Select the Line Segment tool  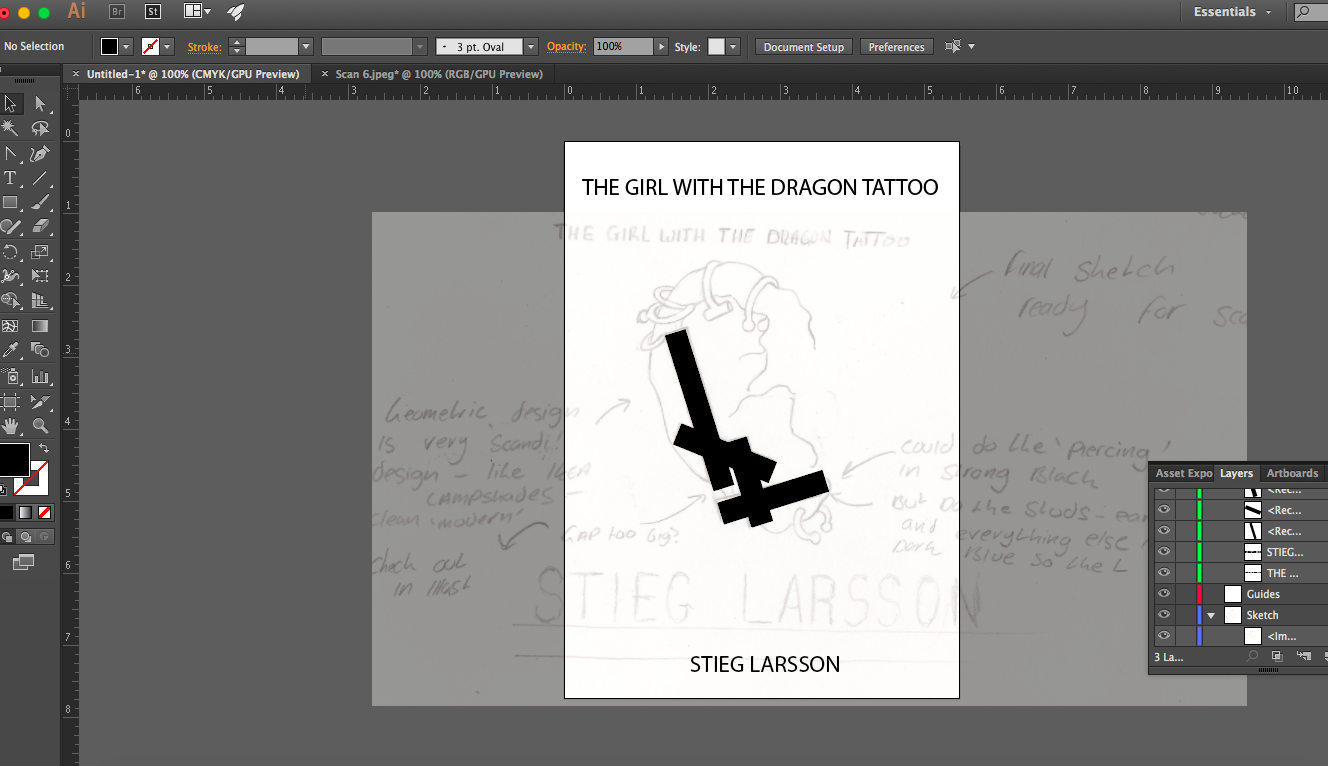[40, 179]
